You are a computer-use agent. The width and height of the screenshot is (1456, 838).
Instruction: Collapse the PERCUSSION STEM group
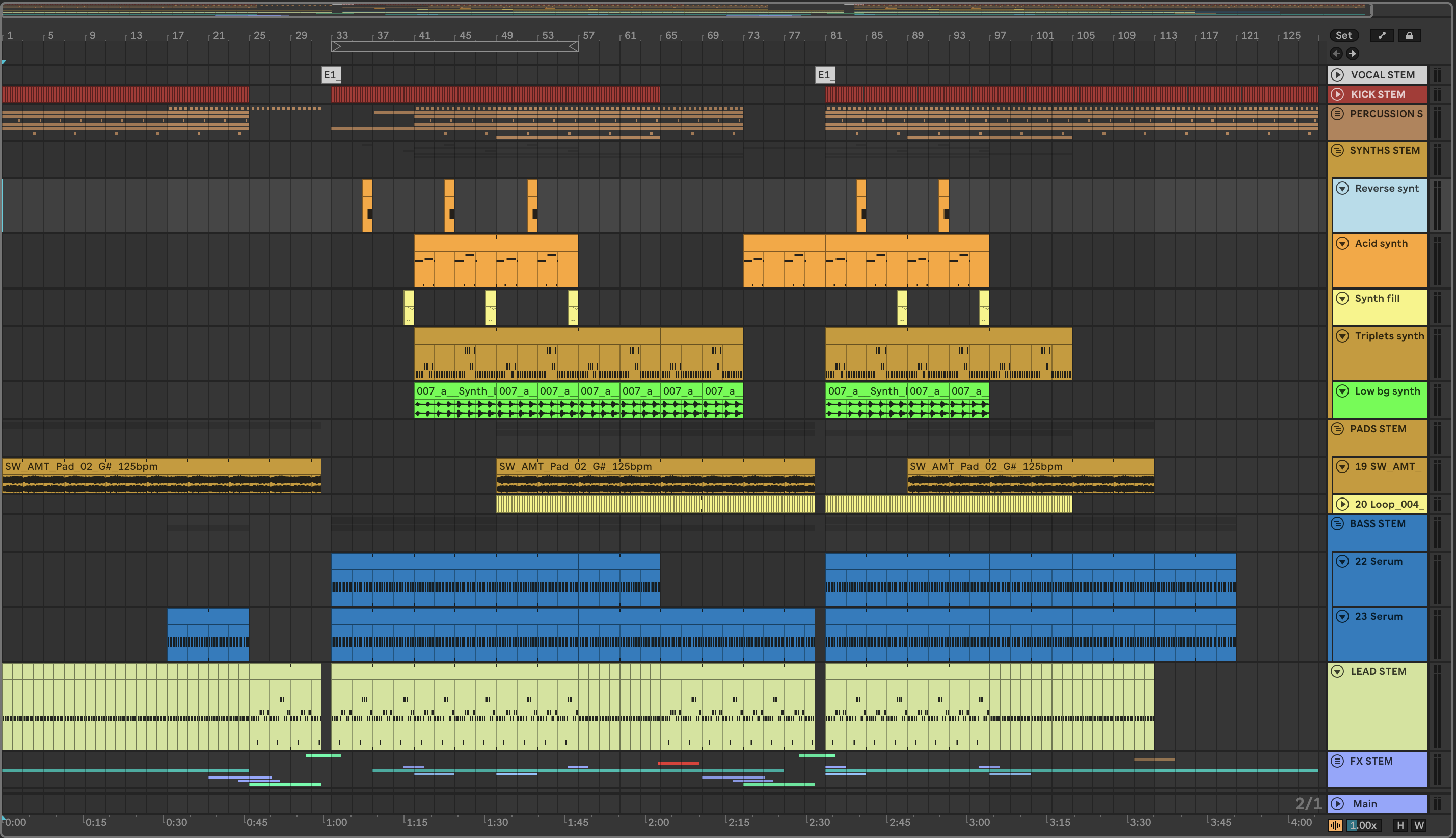coord(1337,113)
